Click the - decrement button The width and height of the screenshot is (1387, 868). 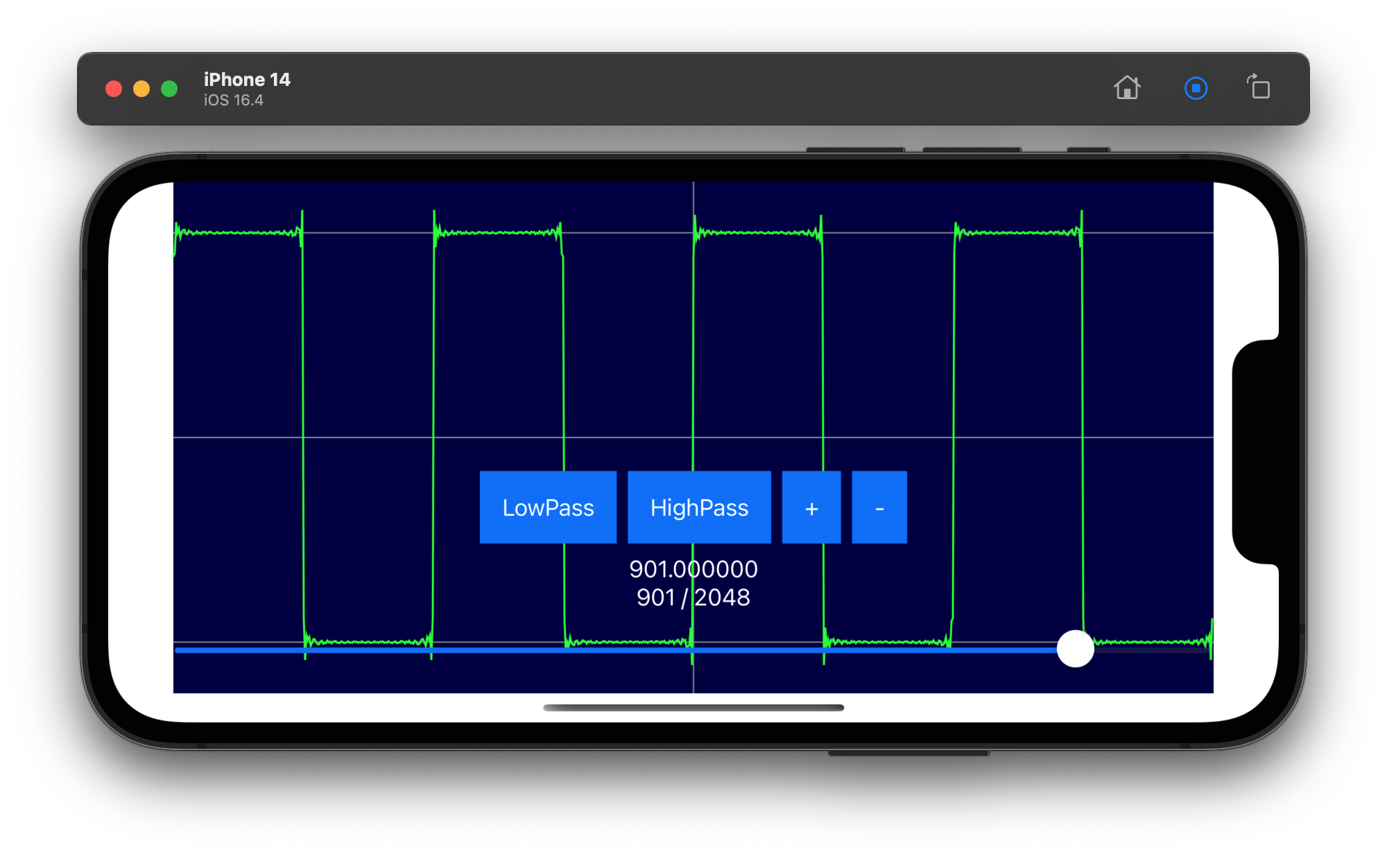pos(879,507)
